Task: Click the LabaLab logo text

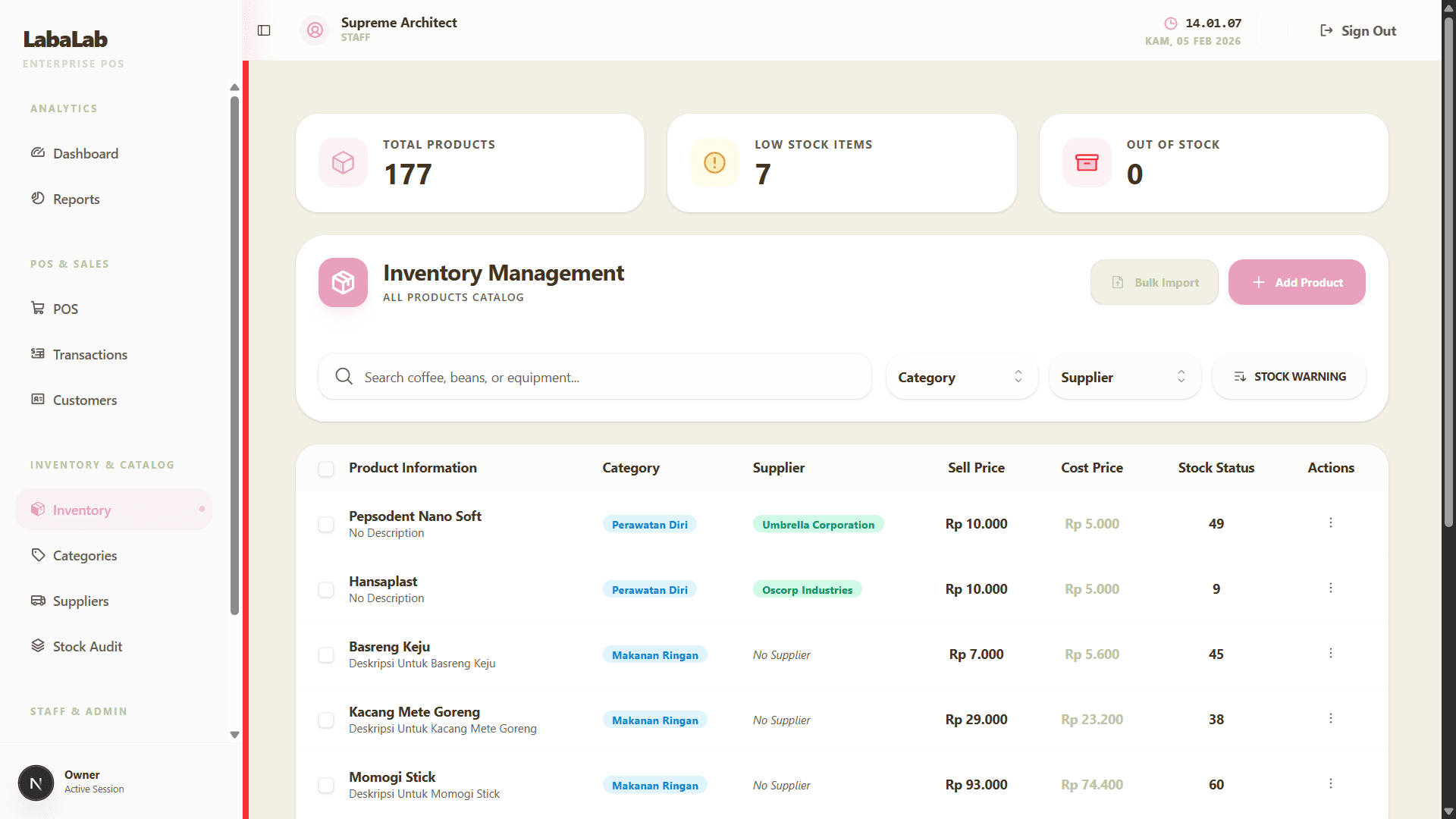Action: coord(65,39)
